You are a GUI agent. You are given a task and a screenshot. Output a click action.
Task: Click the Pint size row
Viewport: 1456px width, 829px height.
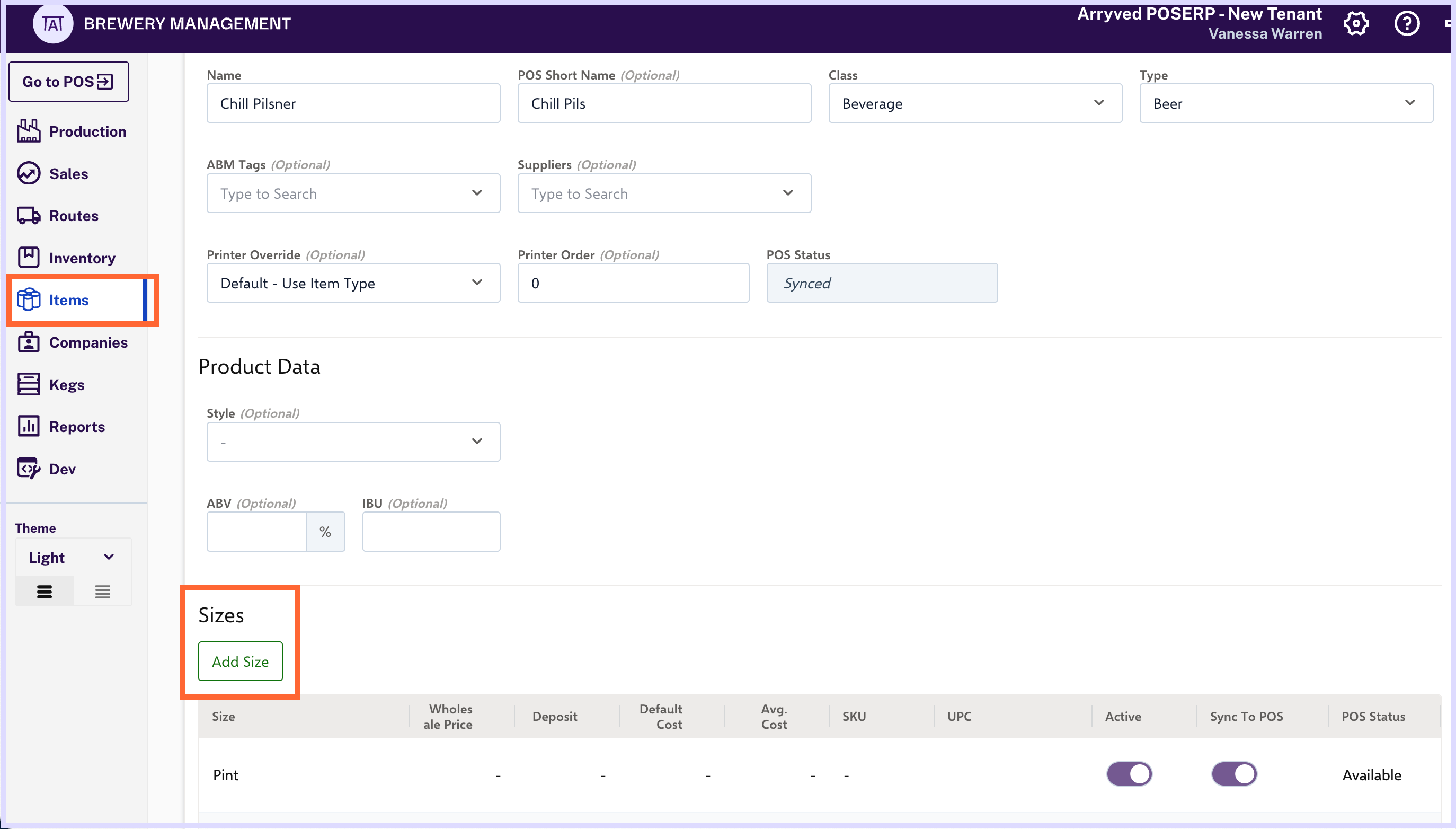click(x=820, y=775)
